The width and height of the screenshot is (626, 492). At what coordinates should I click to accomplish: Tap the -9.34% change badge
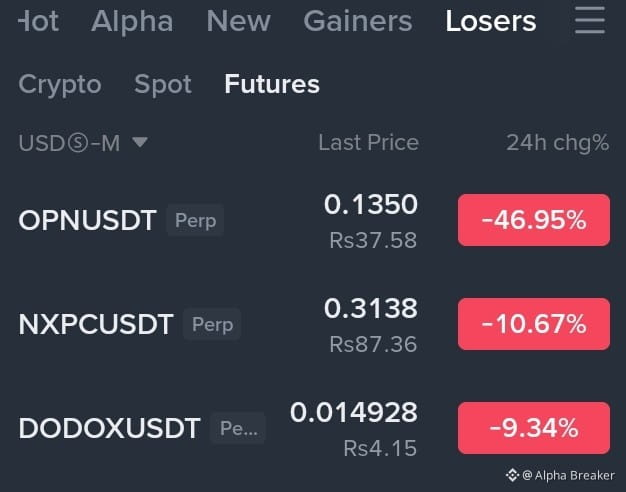pyautogui.click(x=534, y=428)
